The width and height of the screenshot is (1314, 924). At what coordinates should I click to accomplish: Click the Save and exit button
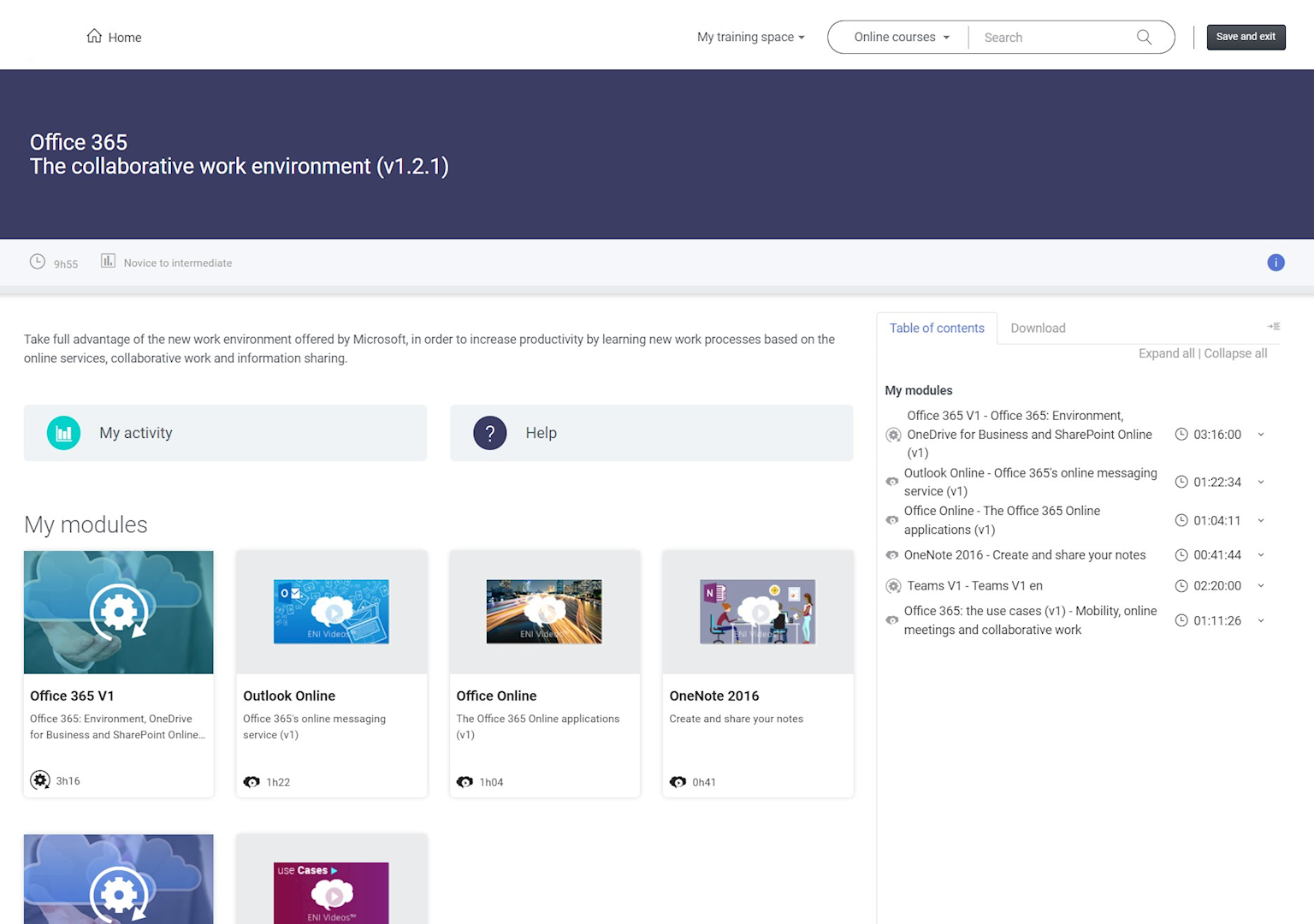coord(1246,37)
